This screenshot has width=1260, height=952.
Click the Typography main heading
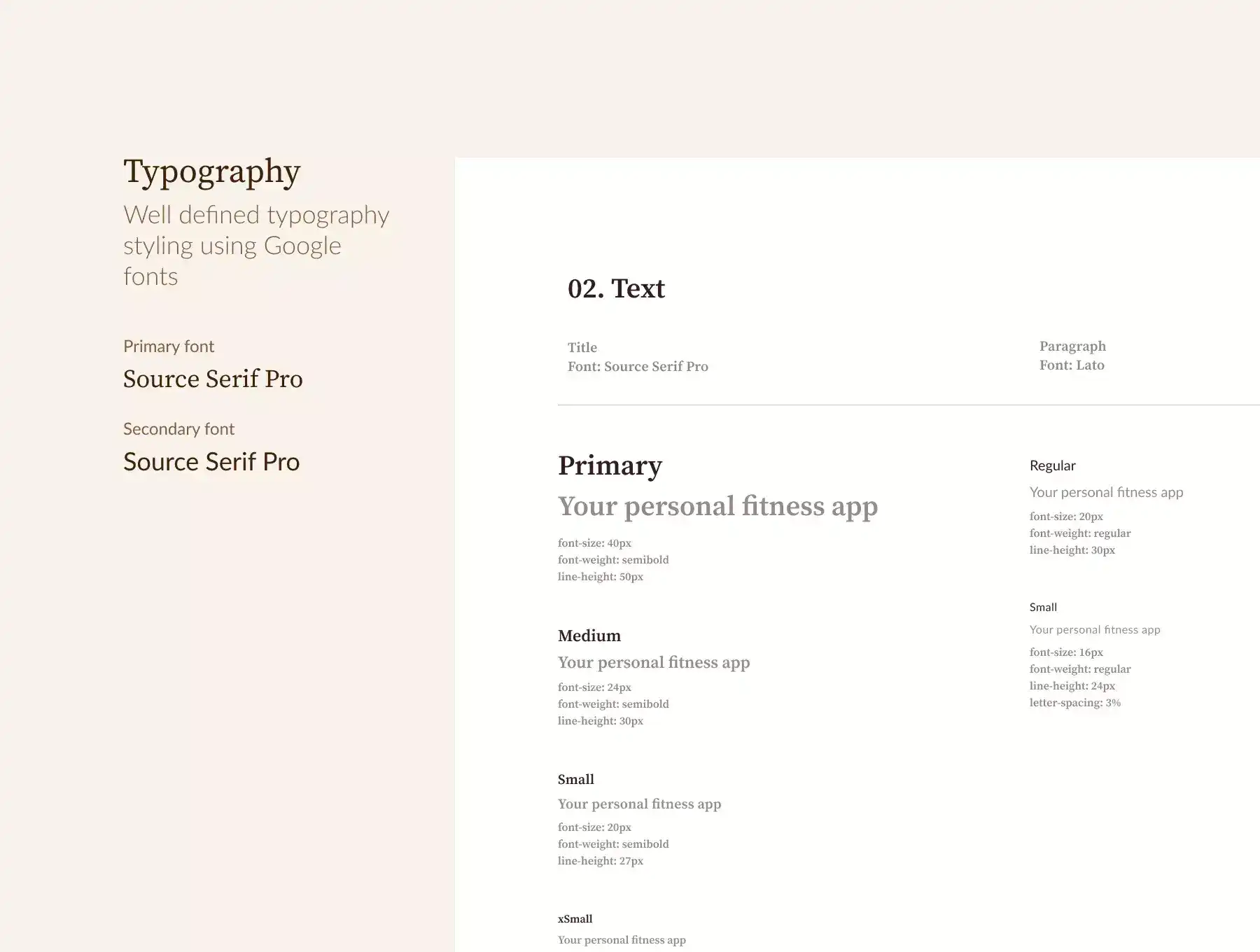point(211,171)
